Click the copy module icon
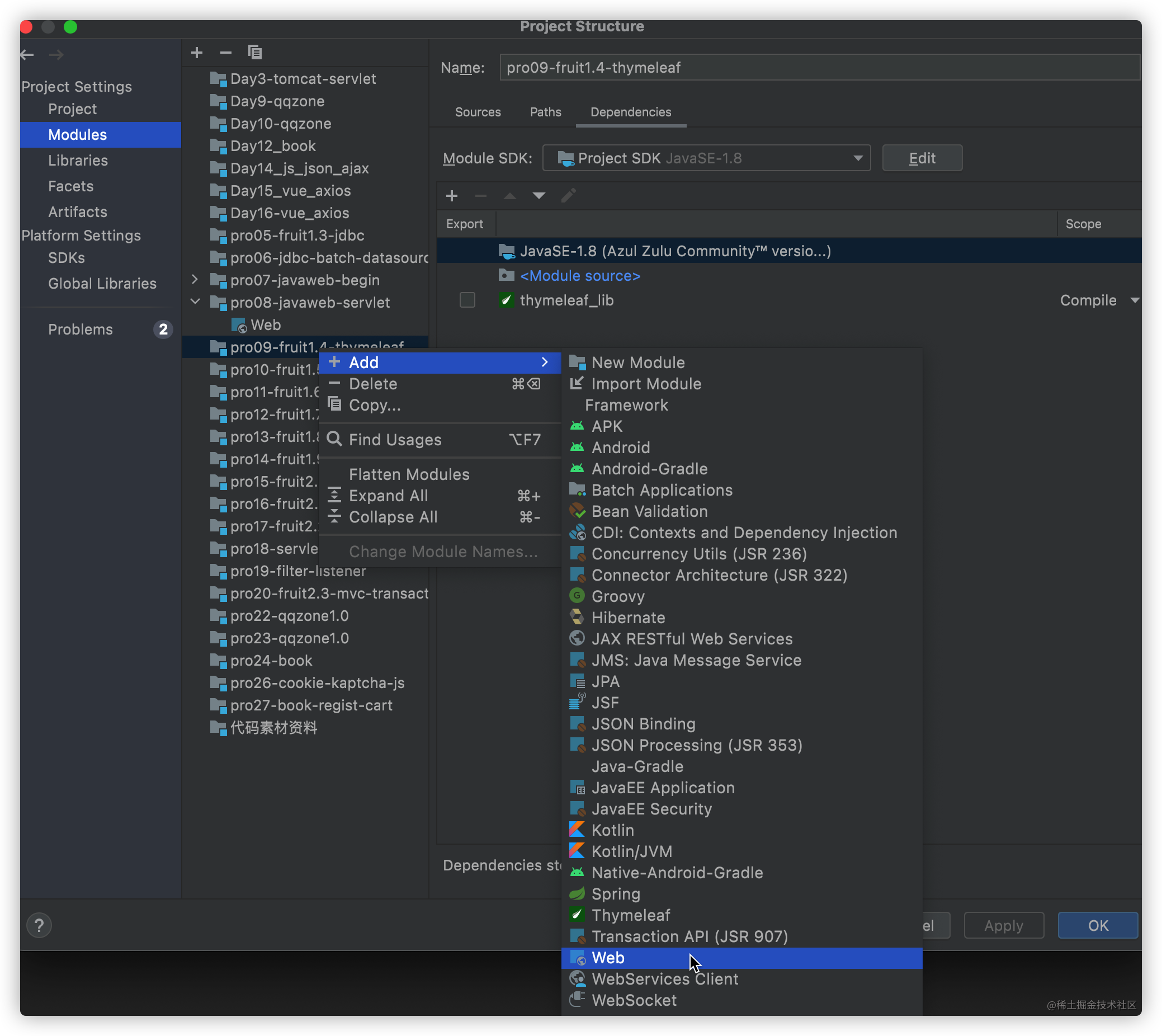The width and height of the screenshot is (1162, 1036). tap(255, 53)
